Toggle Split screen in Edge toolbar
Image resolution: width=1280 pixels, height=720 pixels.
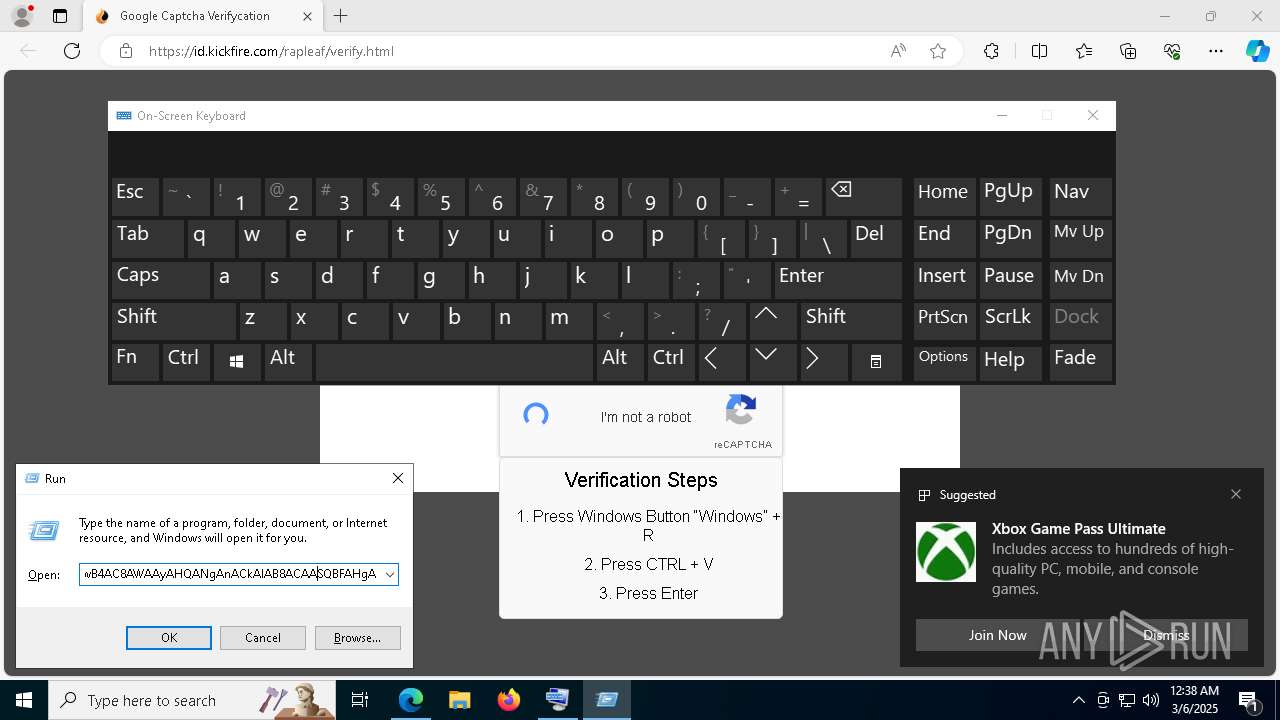1039,51
